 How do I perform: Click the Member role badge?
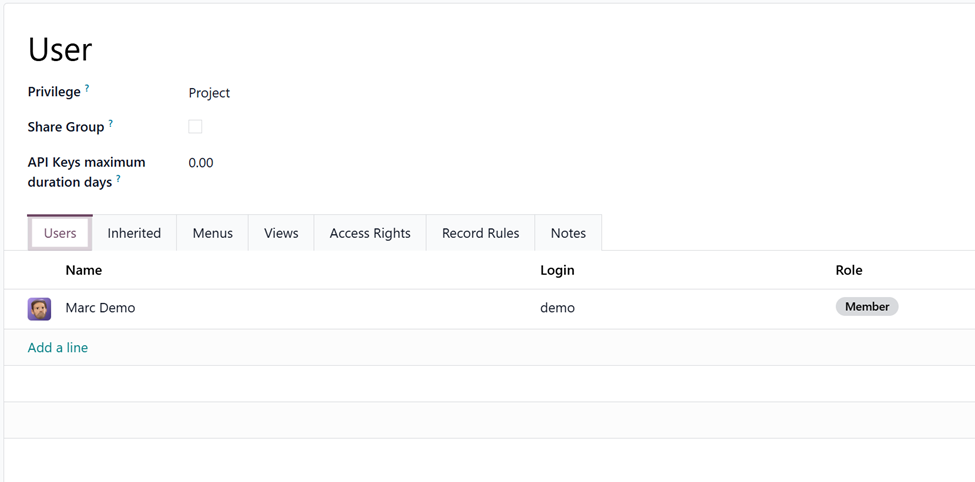866,307
